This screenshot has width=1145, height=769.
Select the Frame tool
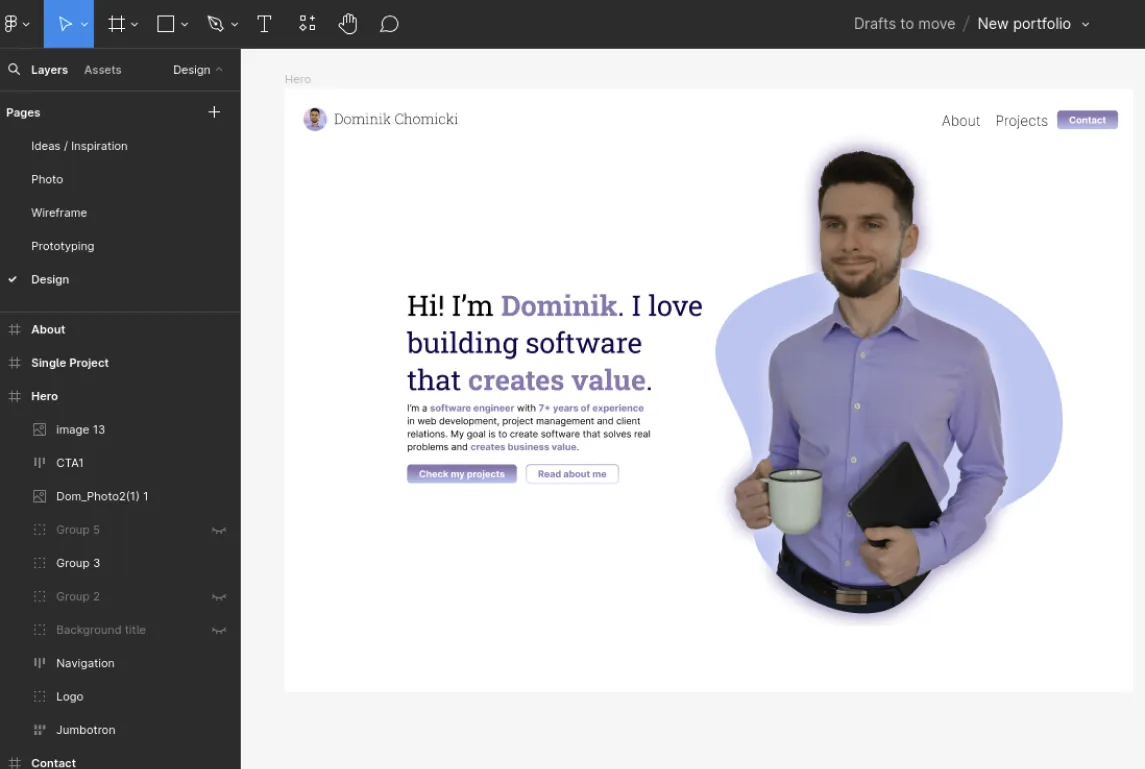(114, 23)
